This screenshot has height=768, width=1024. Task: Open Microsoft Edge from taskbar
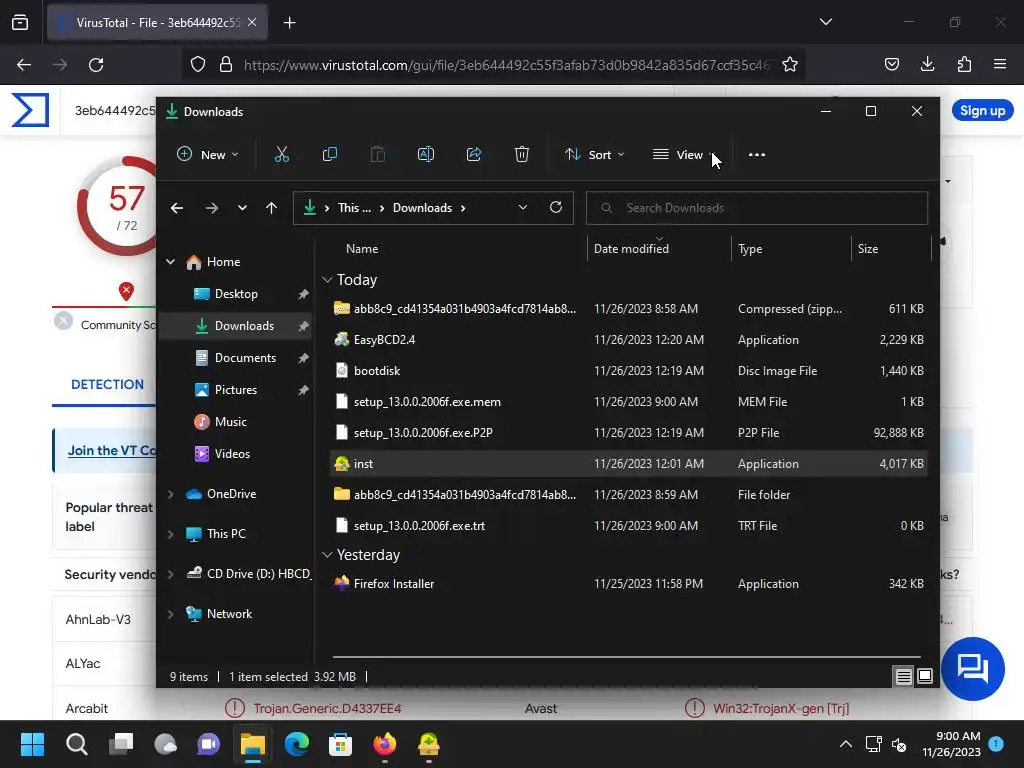(x=296, y=744)
